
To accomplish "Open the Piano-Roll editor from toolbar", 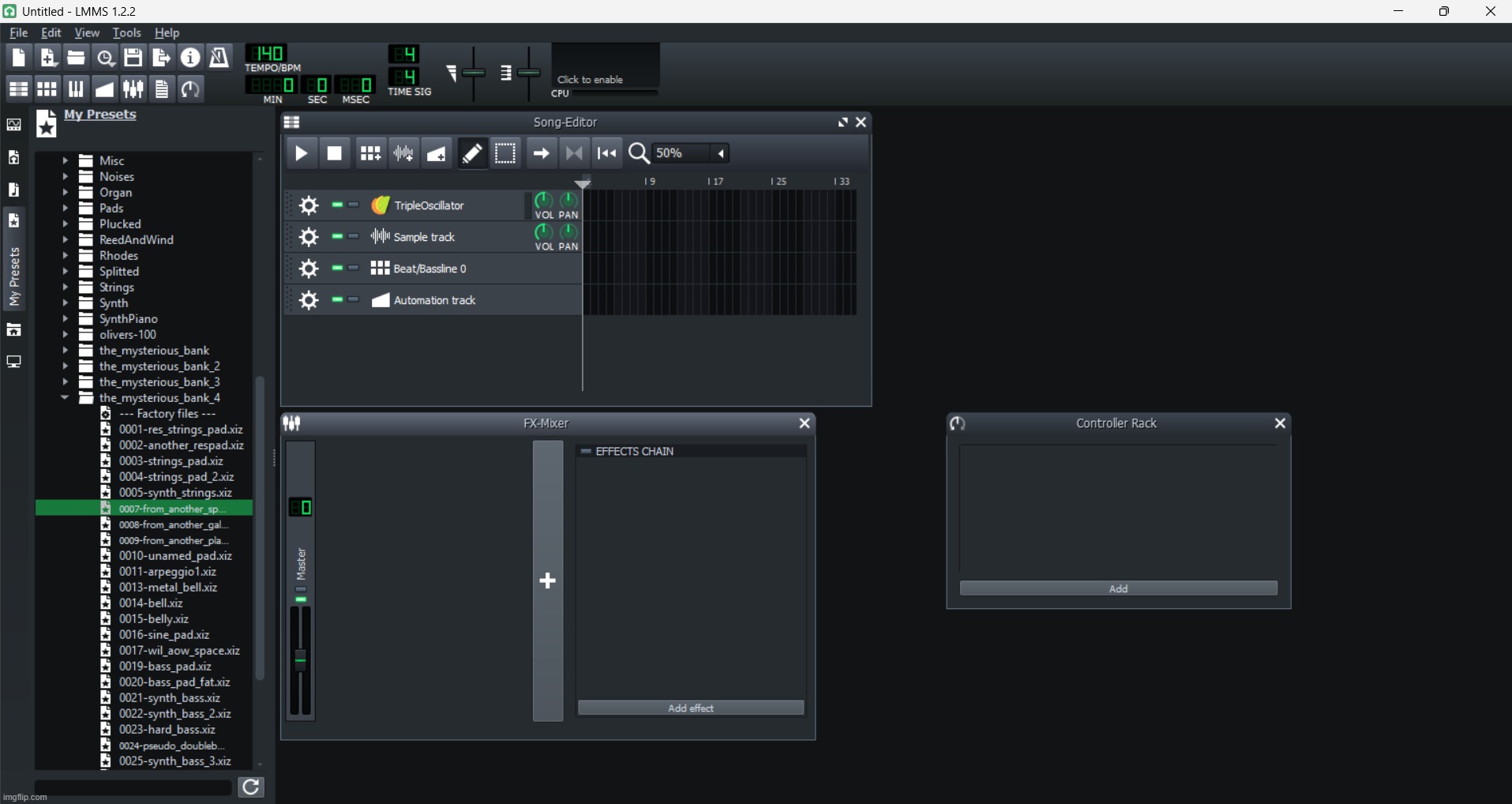I will (x=76, y=89).
